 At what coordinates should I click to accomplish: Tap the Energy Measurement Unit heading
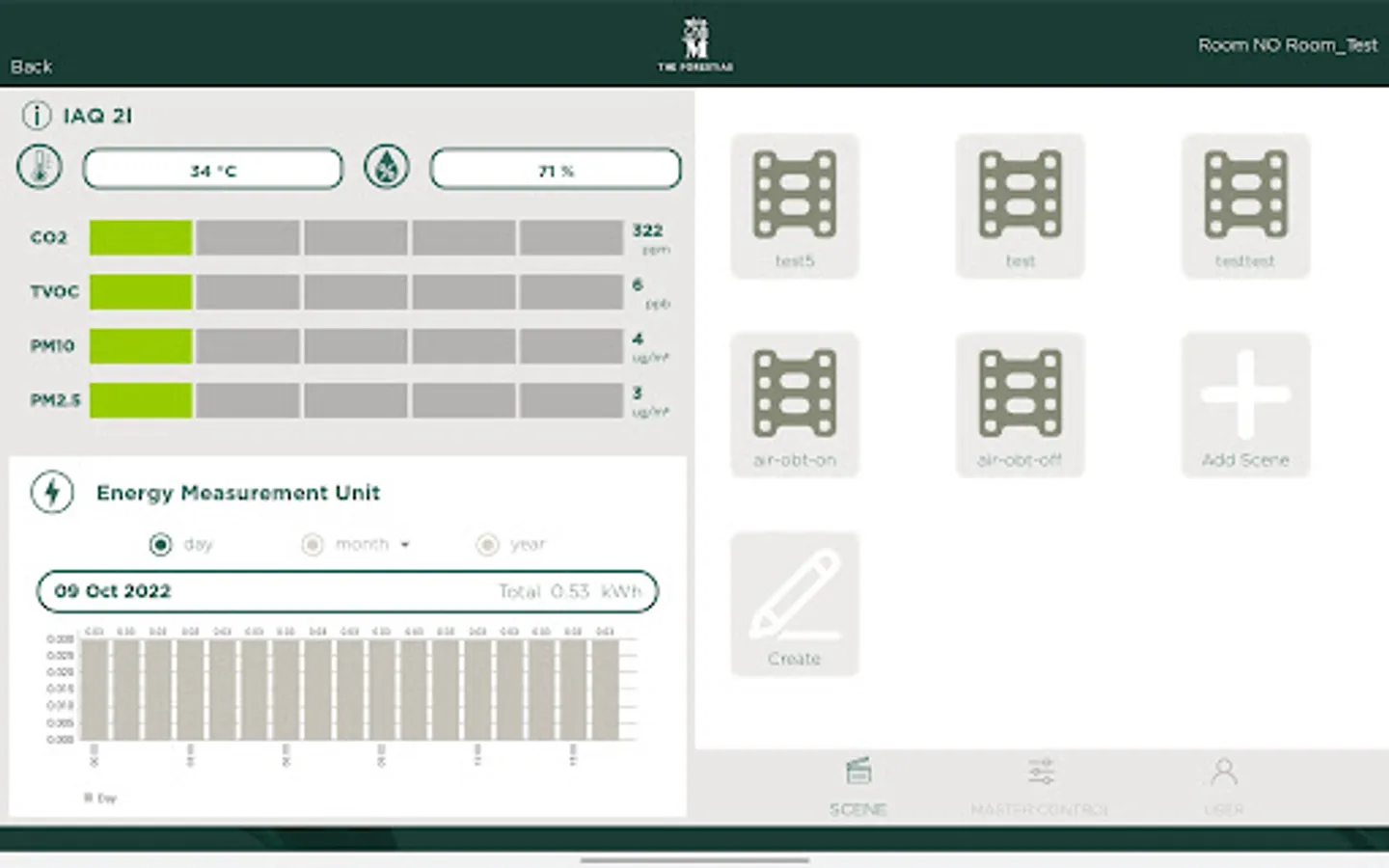point(238,493)
